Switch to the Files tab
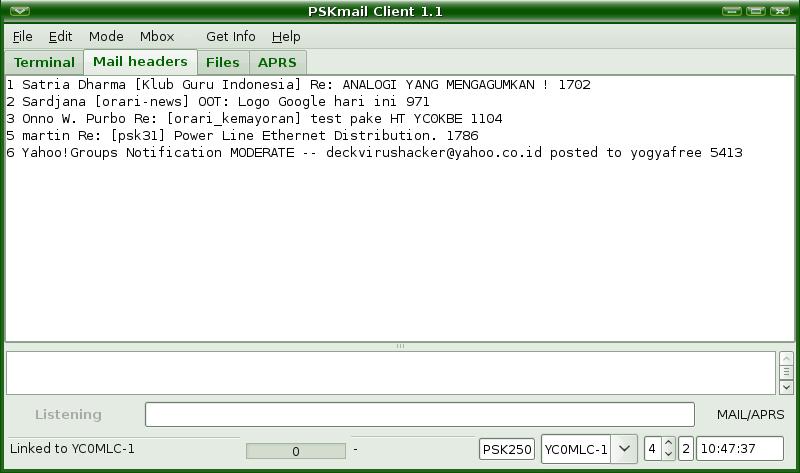The image size is (800, 473). (x=223, y=62)
